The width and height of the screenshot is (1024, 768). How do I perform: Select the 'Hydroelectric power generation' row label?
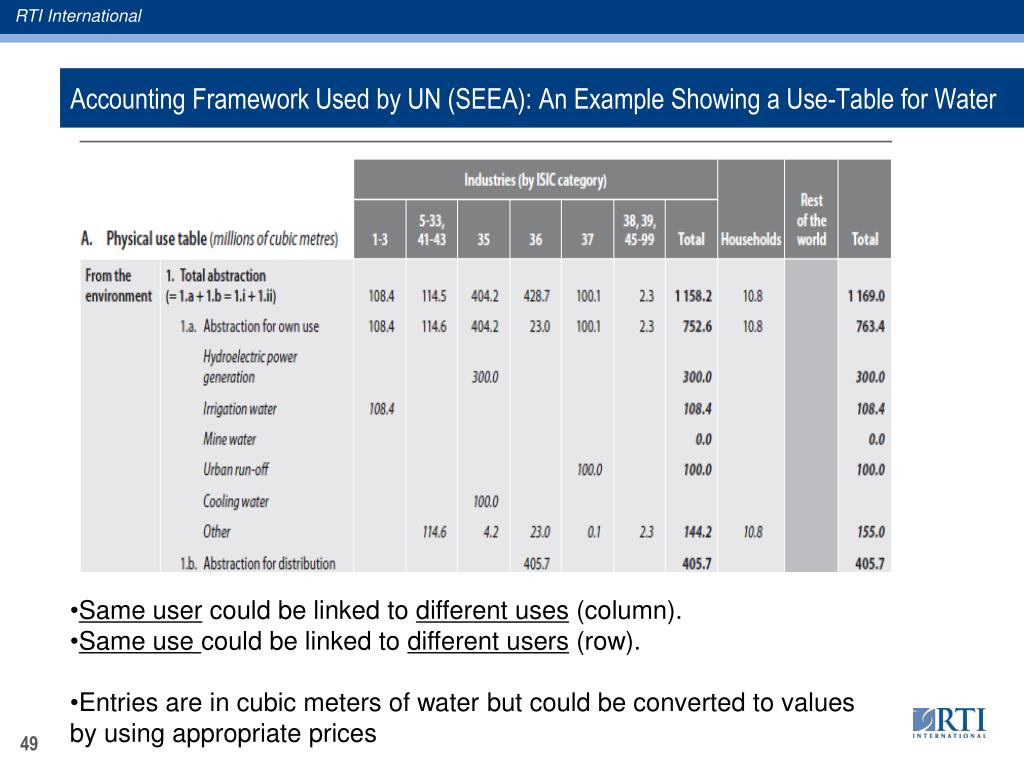[x=250, y=366]
